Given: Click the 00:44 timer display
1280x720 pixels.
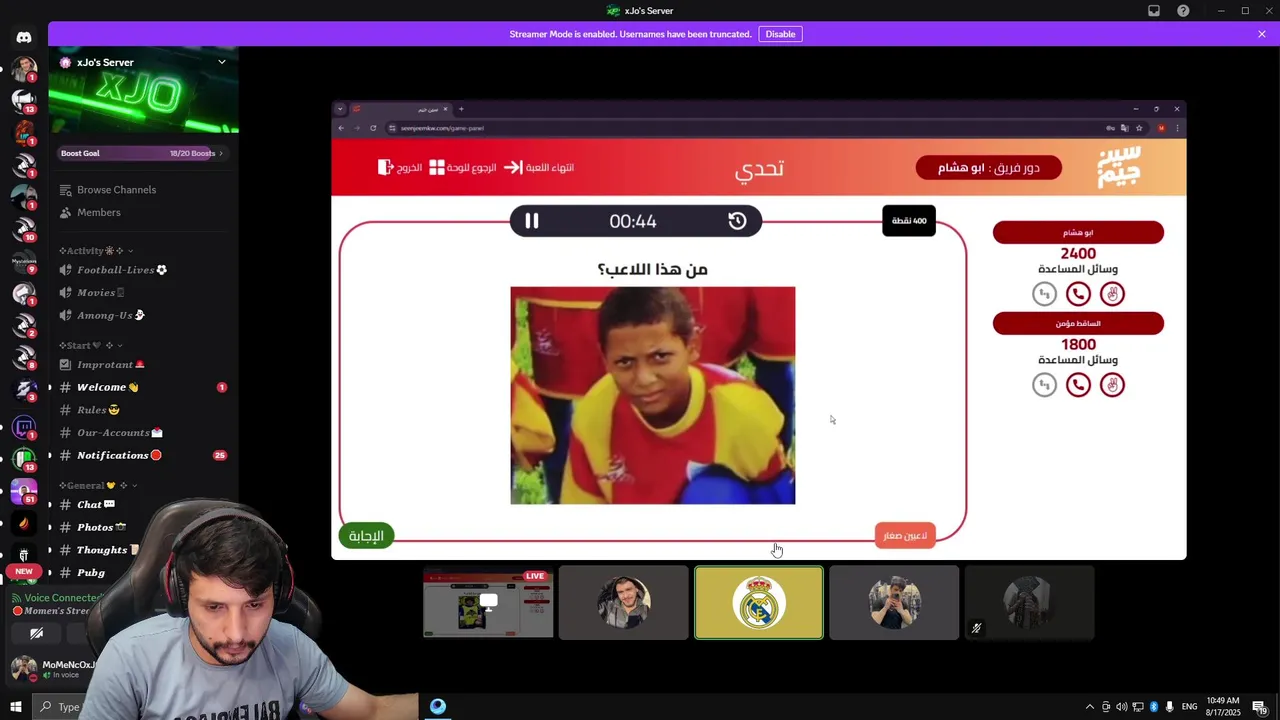Looking at the screenshot, I should pyautogui.click(x=633, y=222).
